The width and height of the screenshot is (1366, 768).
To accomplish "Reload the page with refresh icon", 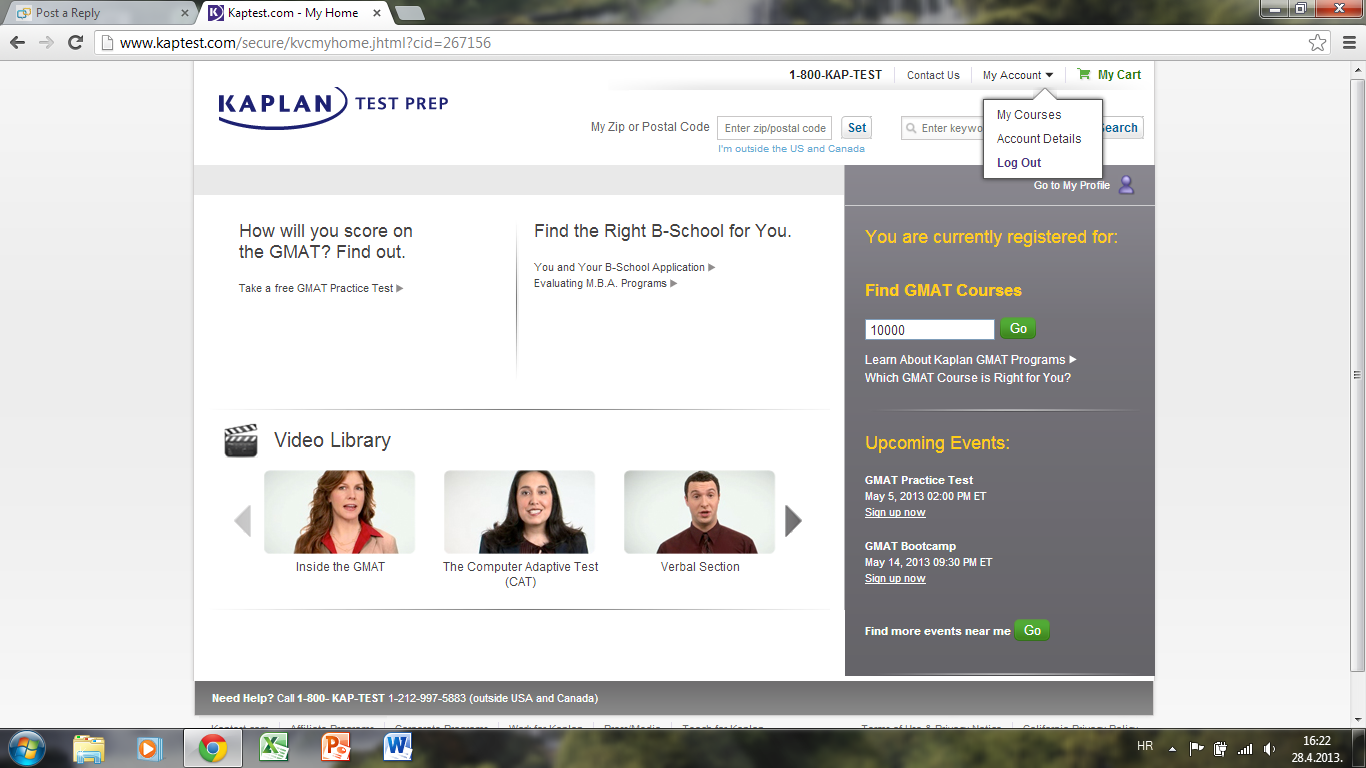I will pyautogui.click(x=75, y=43).
